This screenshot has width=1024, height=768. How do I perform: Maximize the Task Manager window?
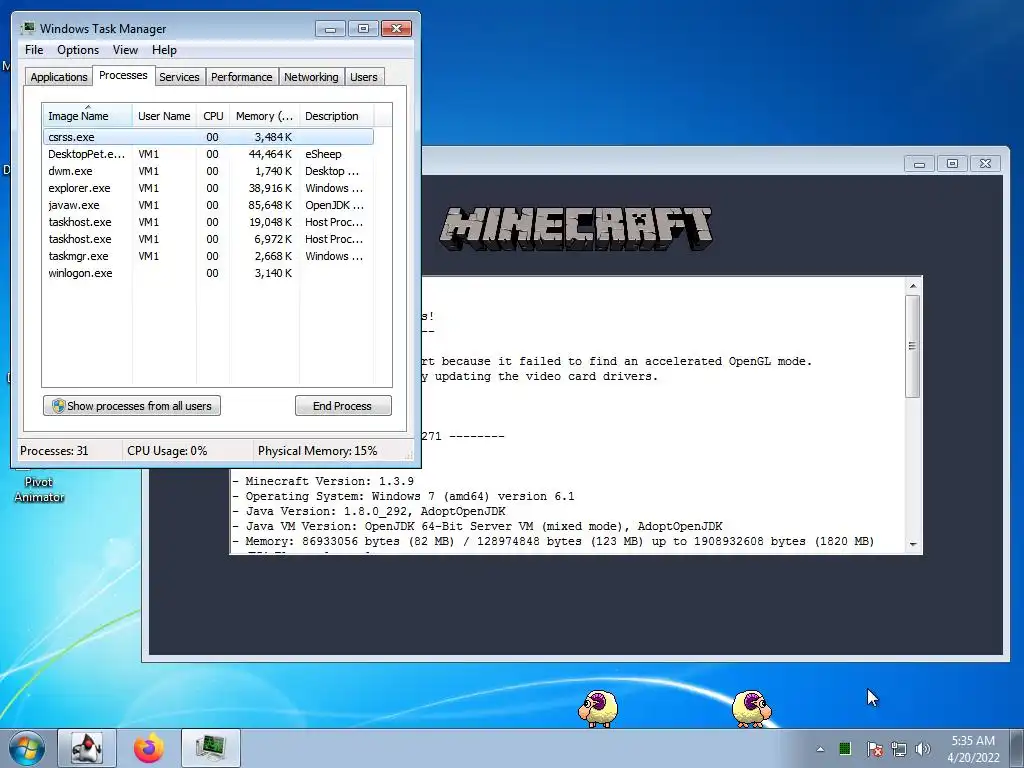363,29
